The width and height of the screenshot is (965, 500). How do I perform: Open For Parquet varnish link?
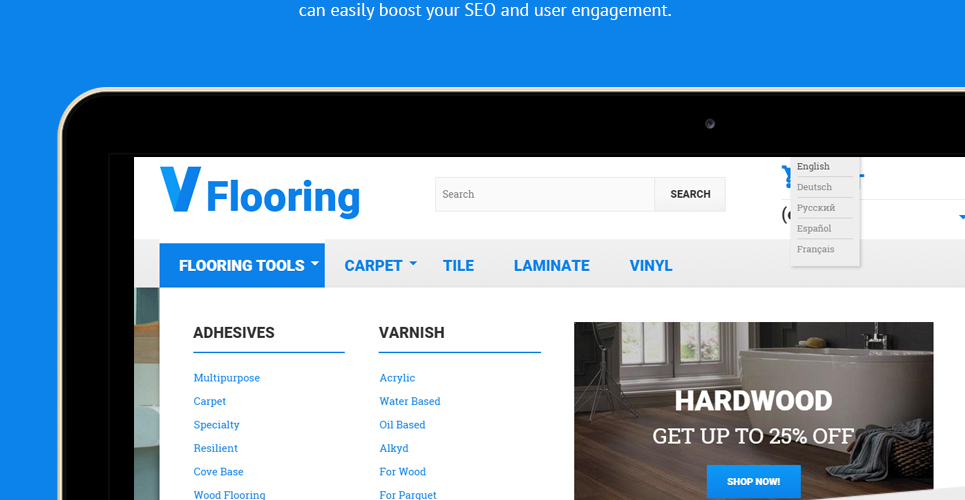pos(408,494)
